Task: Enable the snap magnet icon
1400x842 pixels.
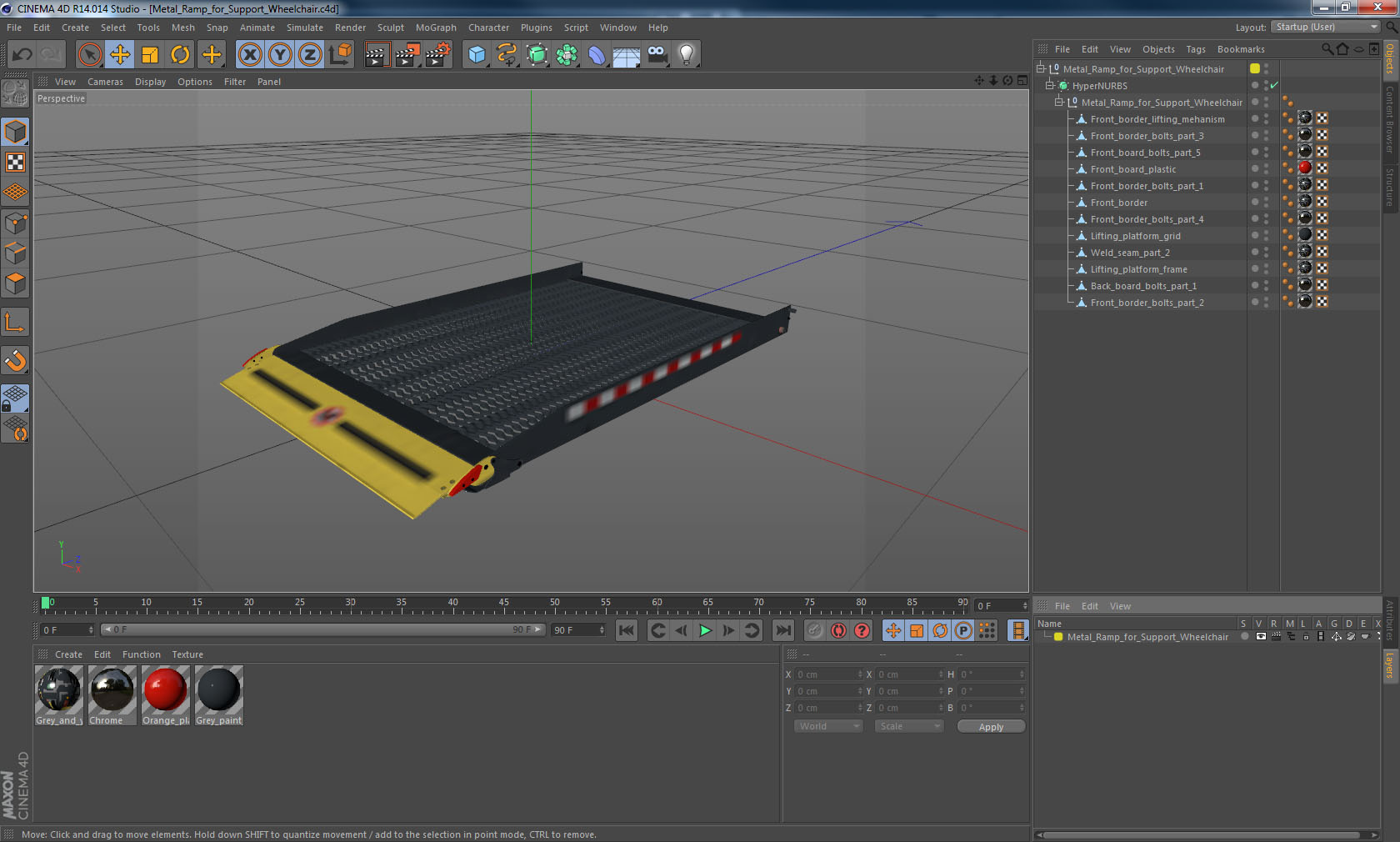Action: tap(15, 360)
